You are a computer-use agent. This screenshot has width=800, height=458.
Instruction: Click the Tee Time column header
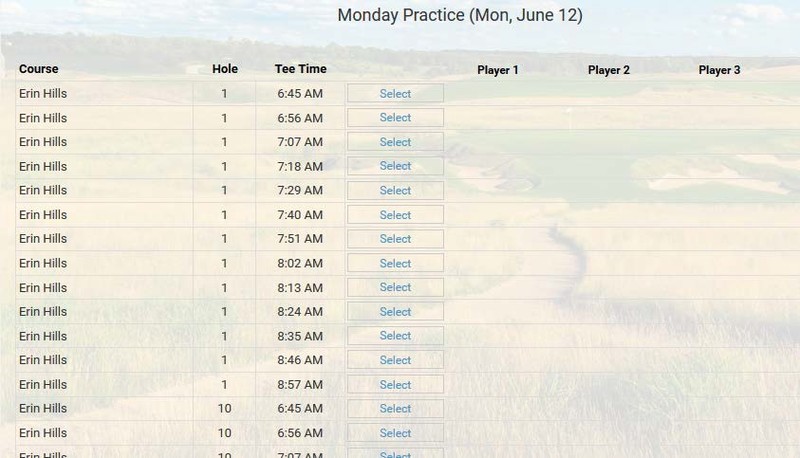click(300, 70)
